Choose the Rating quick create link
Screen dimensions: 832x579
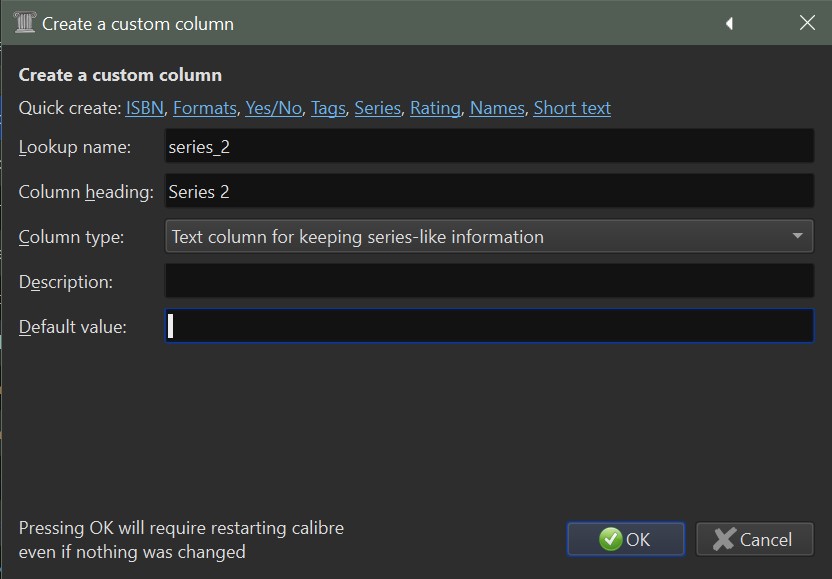tap(435, 108)
